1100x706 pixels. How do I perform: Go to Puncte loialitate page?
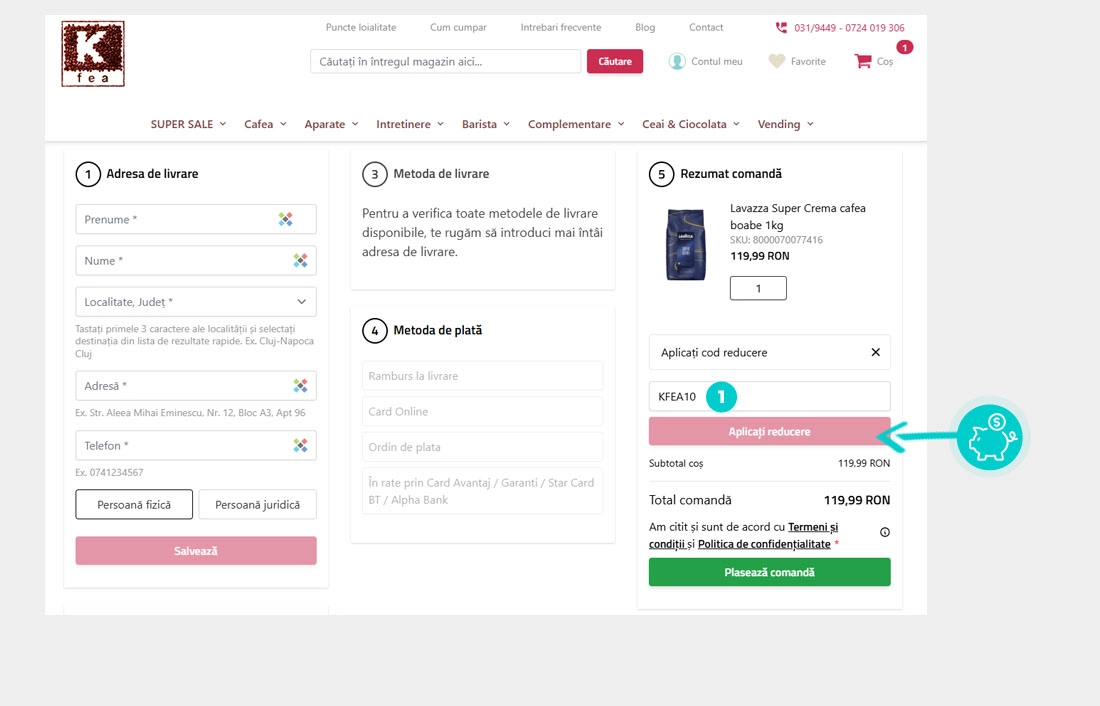click(x=361, y=27)
